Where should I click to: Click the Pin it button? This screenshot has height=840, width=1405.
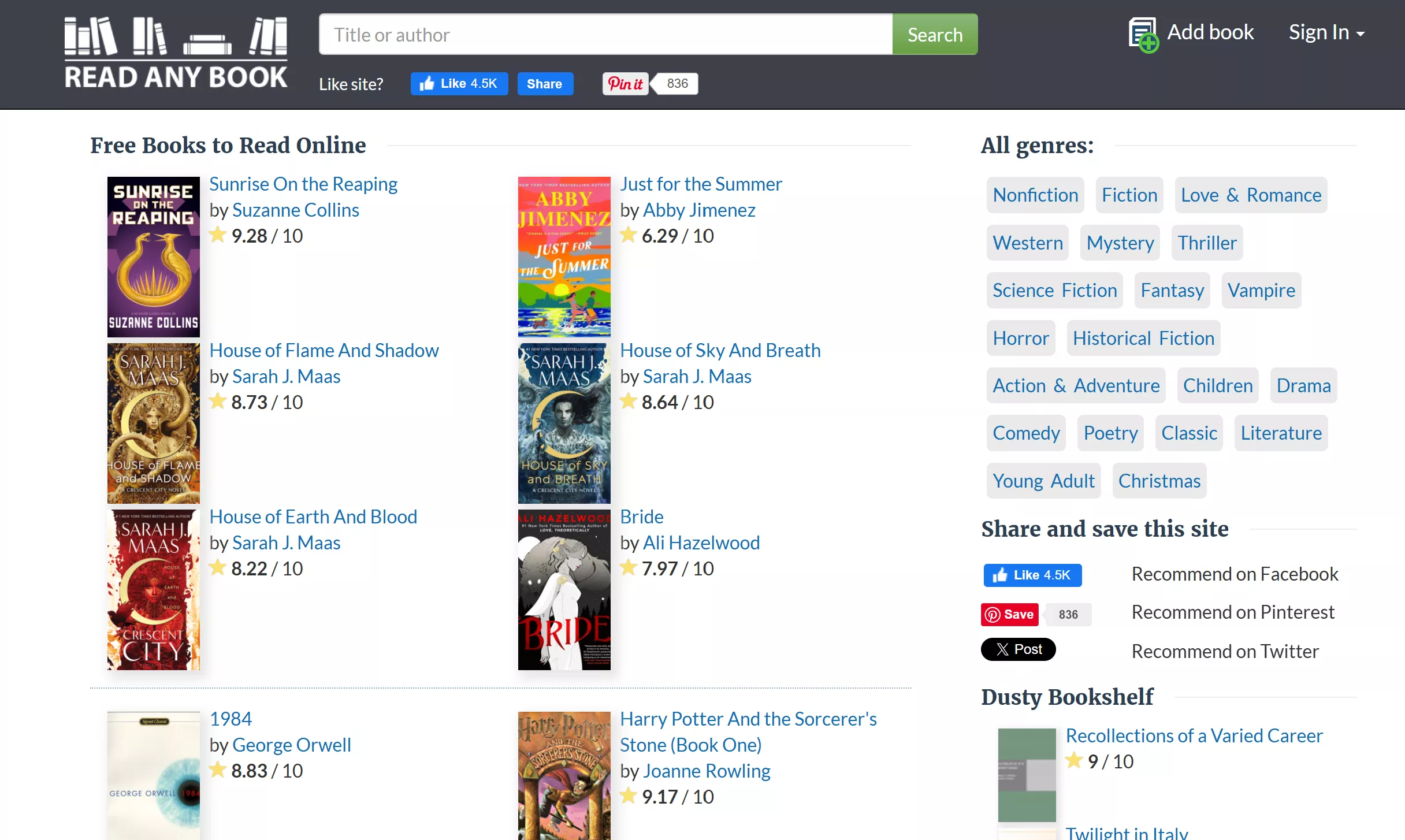click(625, 84)
